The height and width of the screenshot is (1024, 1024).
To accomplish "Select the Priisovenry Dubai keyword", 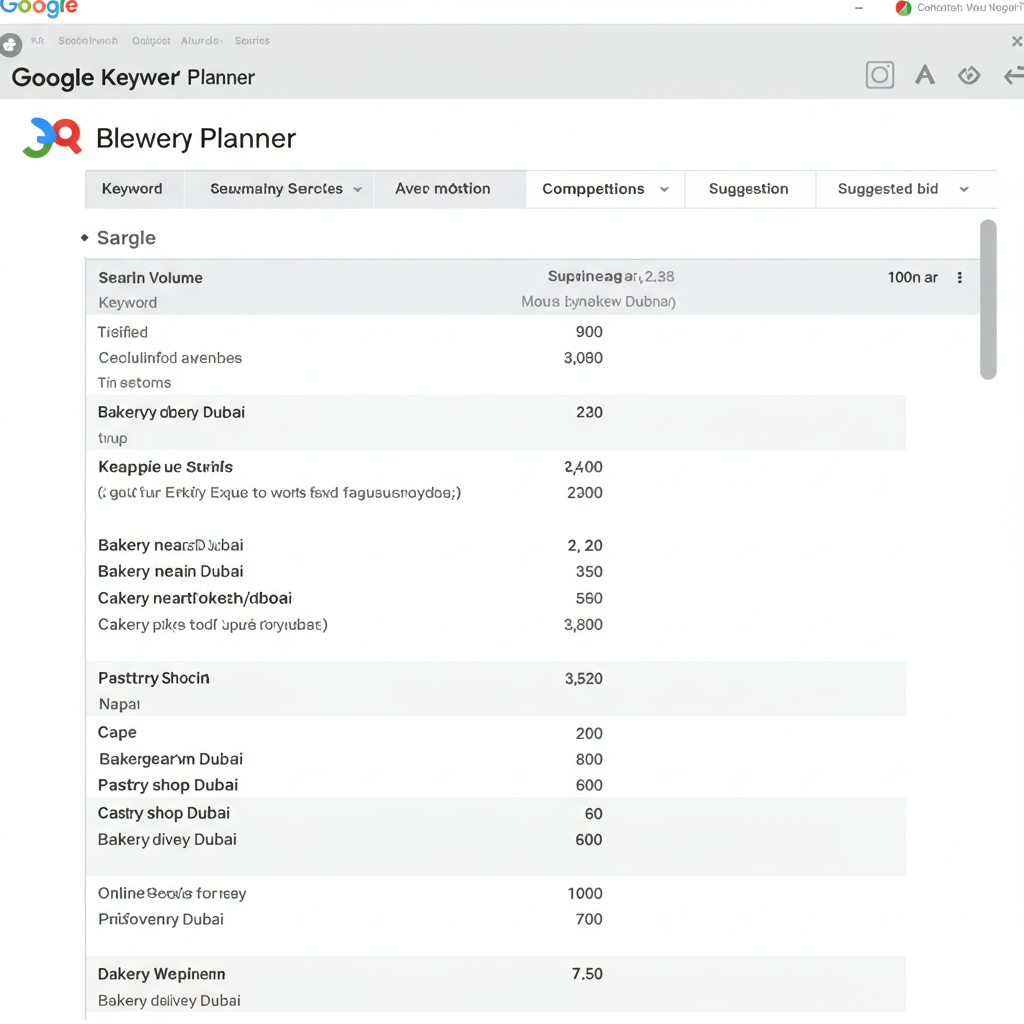I will (161, 920).
